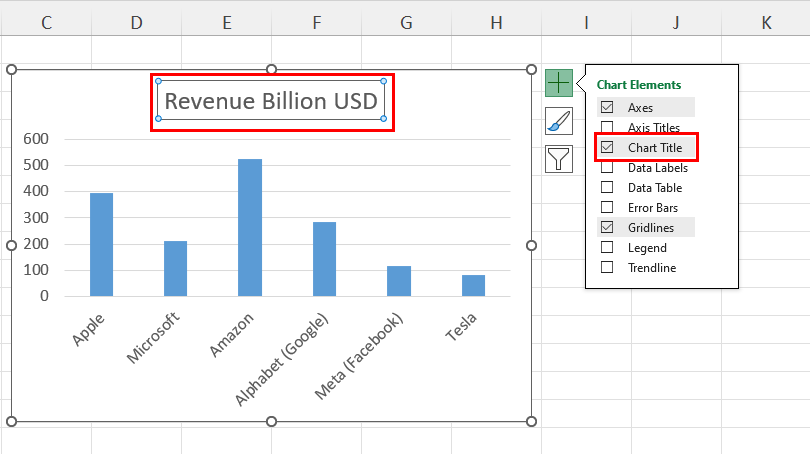Click the Chart Elements panel heading
The height and width of the screenshot is (454, 810).
639,85
